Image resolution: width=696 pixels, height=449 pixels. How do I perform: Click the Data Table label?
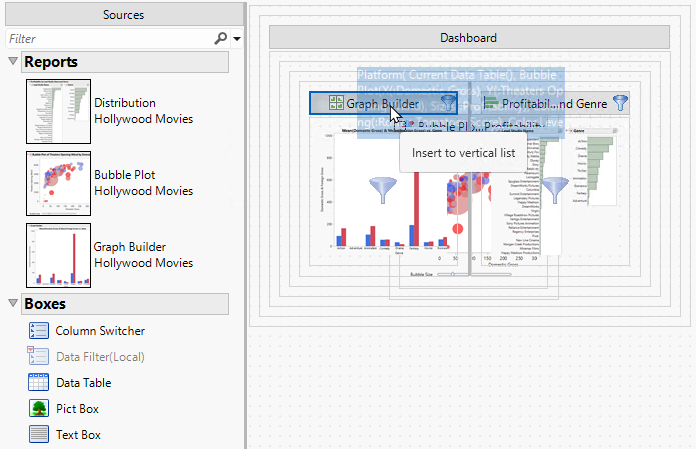coord(83,383)
